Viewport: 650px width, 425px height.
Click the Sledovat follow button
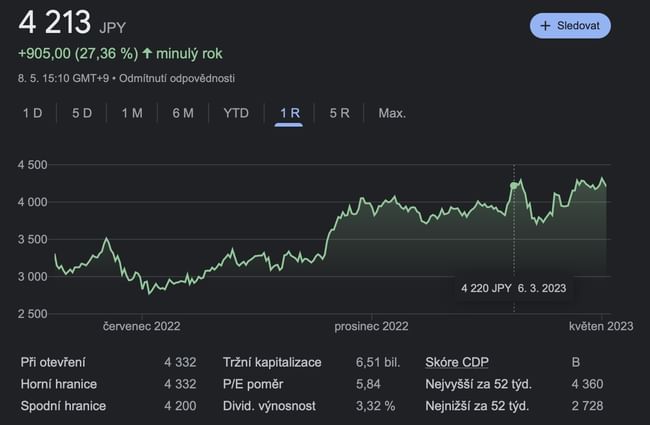pos(569,25)
